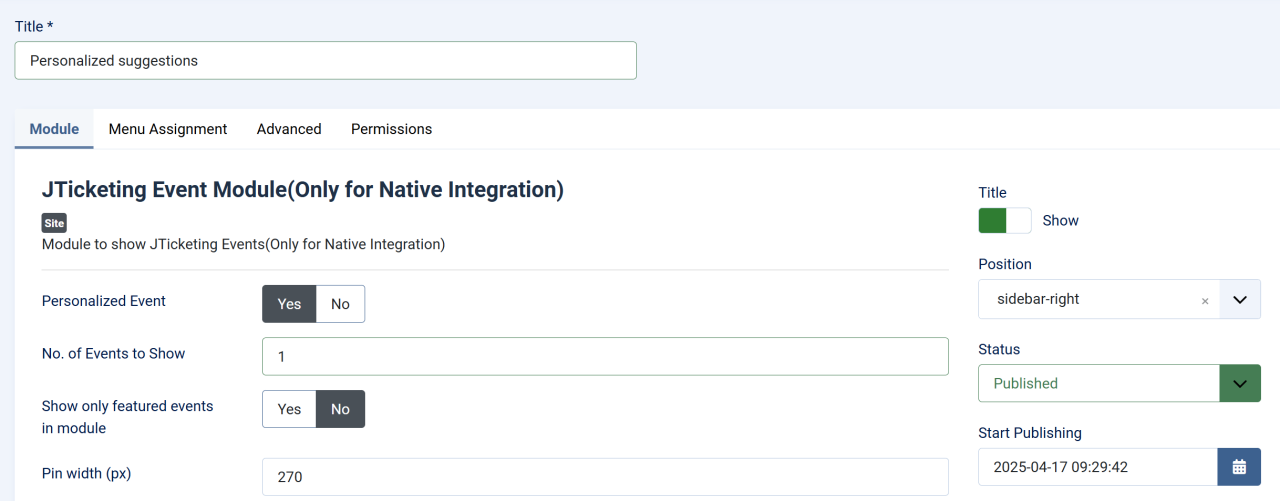Select the Module tab

point(54,129)
